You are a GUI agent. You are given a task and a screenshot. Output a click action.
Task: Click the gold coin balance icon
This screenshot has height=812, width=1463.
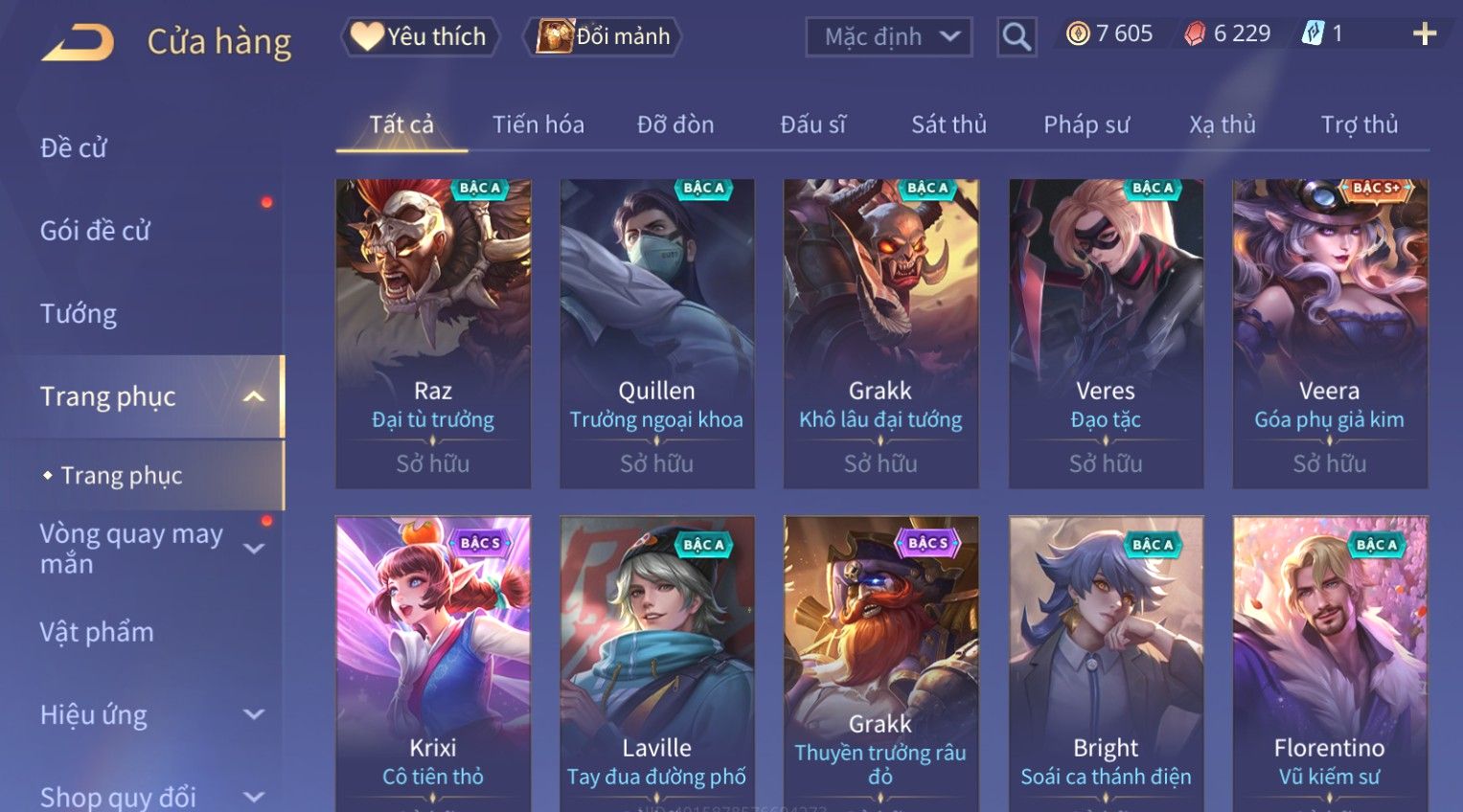click(x=1078, y=34)
